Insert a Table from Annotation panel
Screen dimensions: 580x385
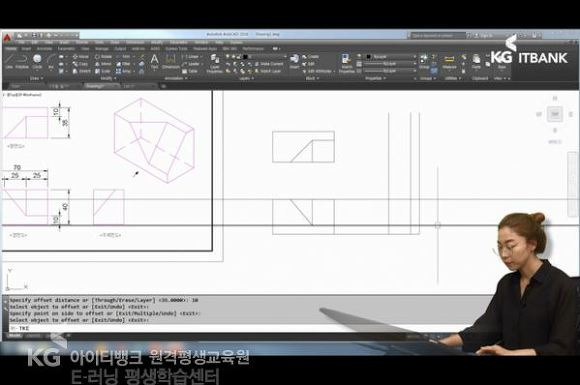pyautogui.click(x=190, y=71)
